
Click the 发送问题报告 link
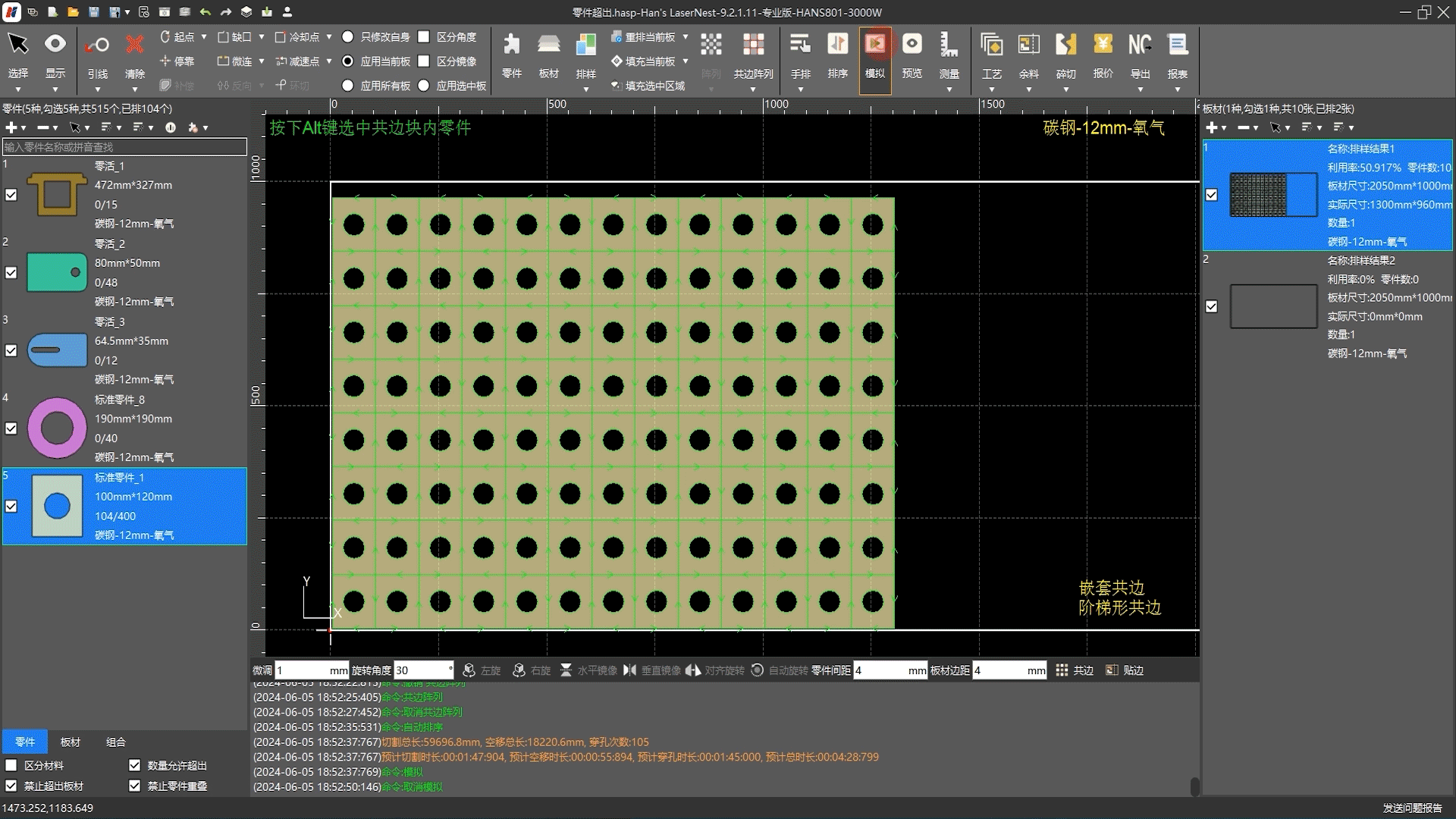1412,808
